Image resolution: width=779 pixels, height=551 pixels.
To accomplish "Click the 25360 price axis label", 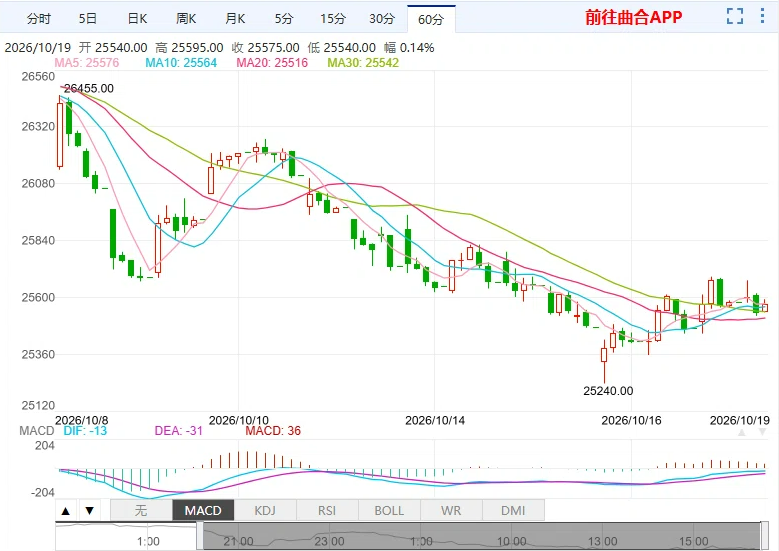I will pyautogui.click(x=38, y=355).
